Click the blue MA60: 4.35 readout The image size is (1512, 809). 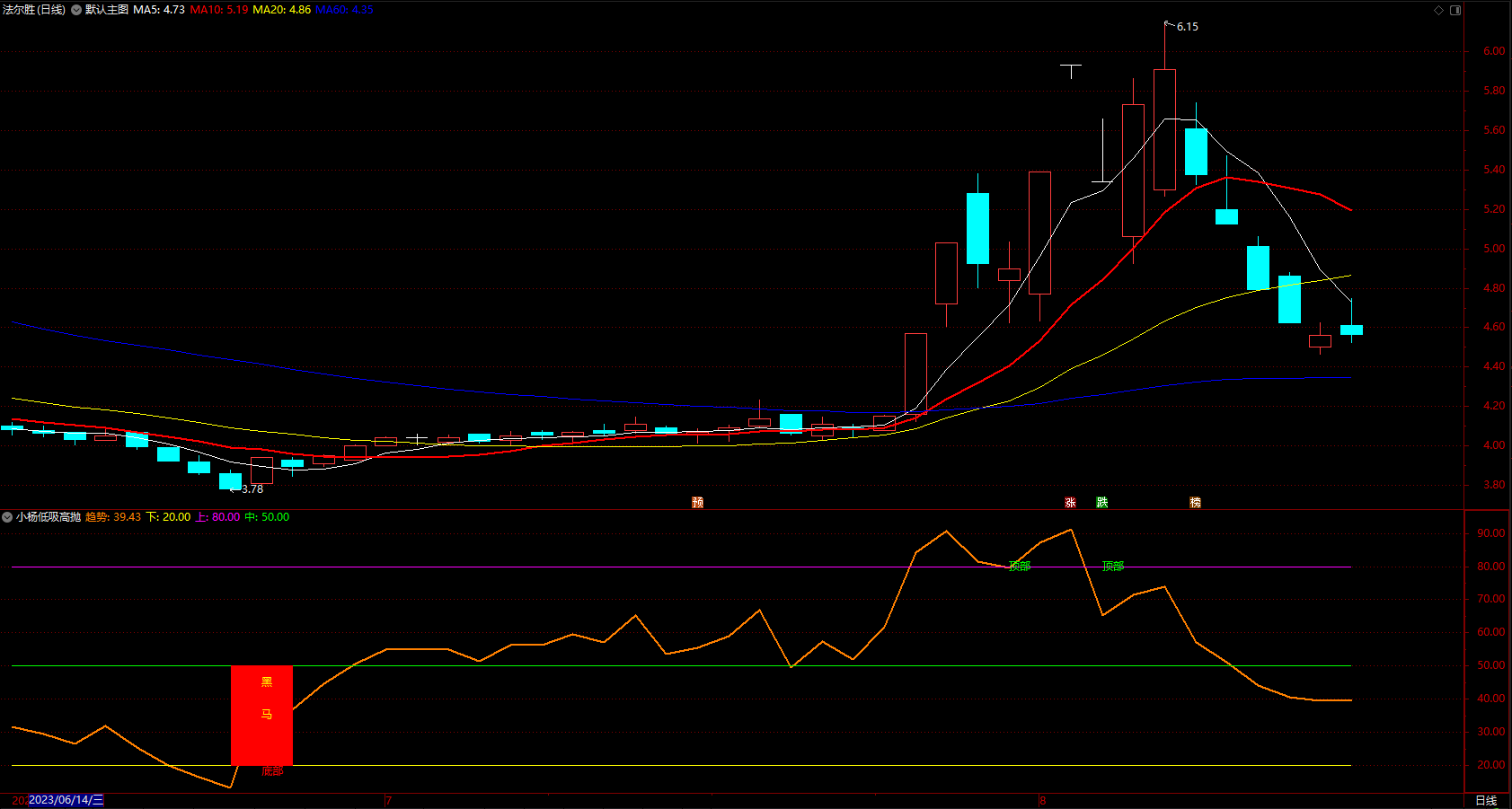point(344,10)
